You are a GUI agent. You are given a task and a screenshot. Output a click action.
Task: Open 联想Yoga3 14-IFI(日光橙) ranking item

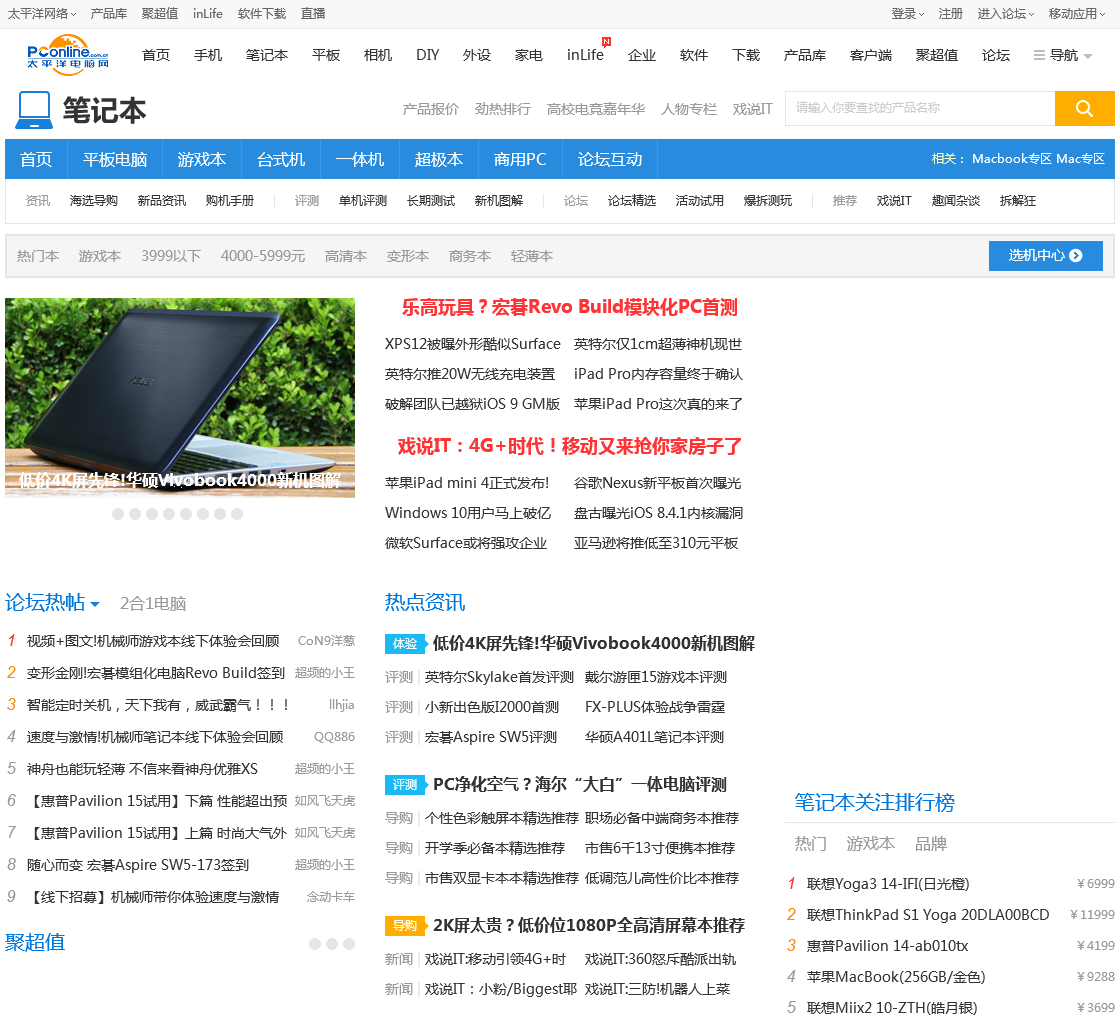[888, 884]
